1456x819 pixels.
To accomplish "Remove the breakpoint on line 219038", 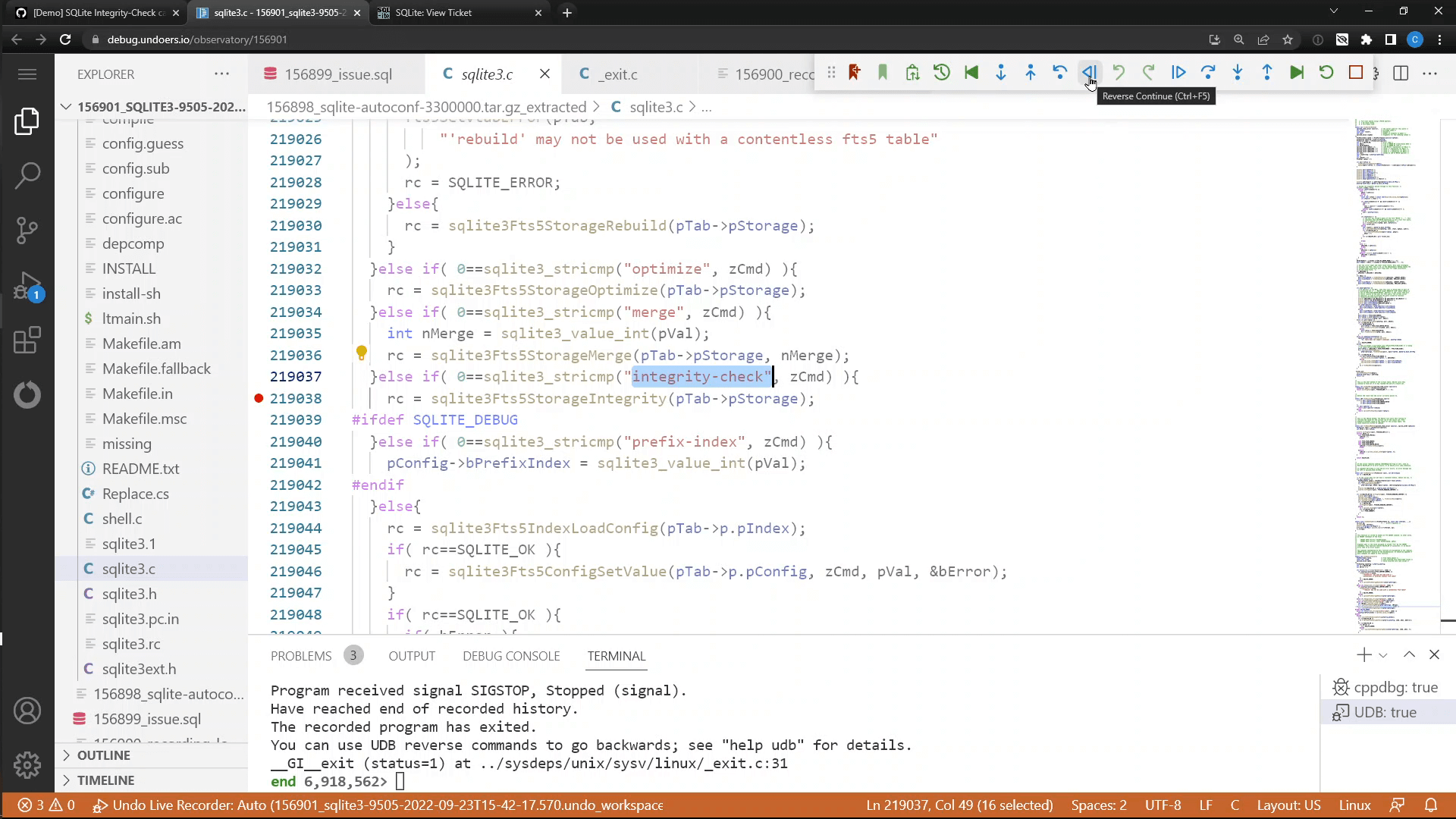I will pos(259,398).
